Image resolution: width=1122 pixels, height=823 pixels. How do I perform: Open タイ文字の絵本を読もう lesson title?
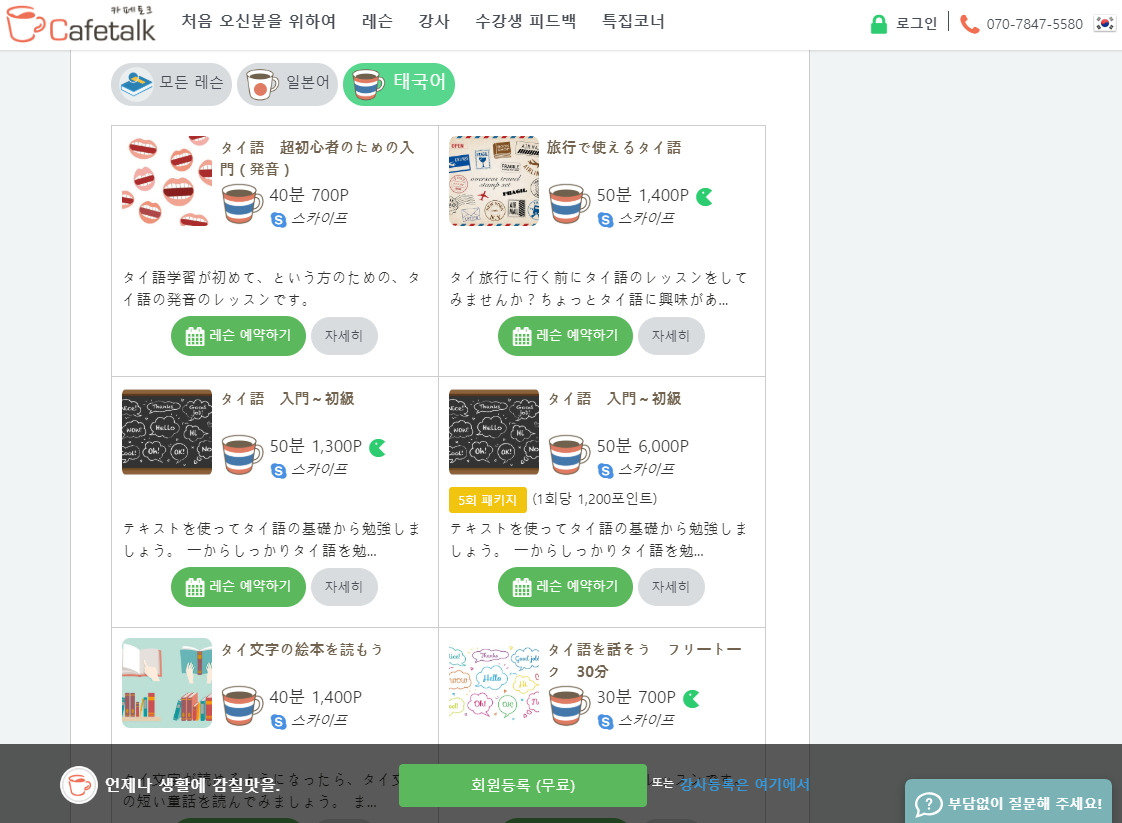click(301, 650)
